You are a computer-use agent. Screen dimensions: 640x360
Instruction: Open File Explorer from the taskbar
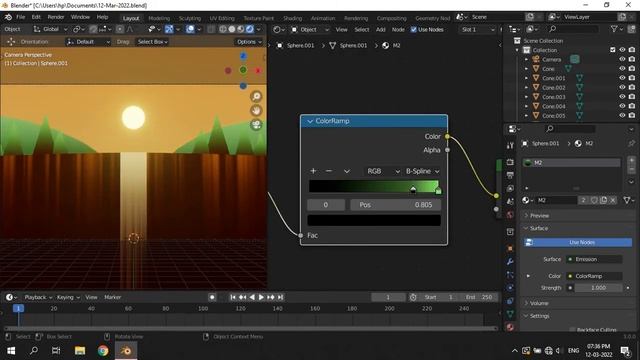click(80, 351)
